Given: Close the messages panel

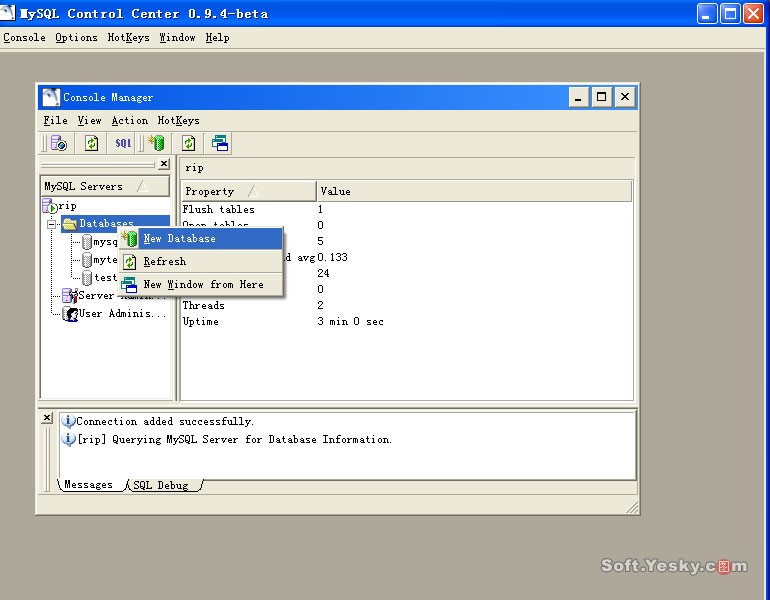Looking at the screenshot, I should point(47,418).
